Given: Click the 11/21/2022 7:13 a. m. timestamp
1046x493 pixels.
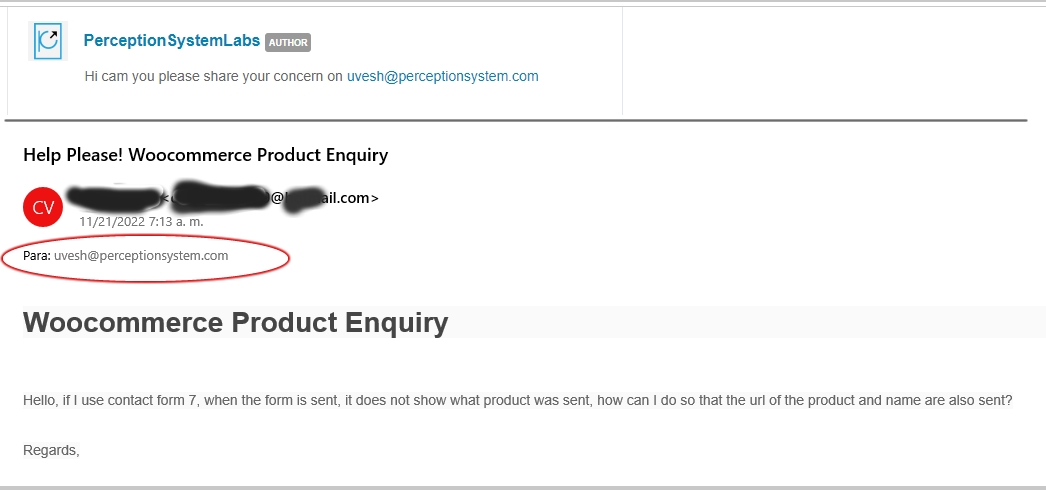Looking at the screenshot, I should pyautogui.click(x=141, y=221).
